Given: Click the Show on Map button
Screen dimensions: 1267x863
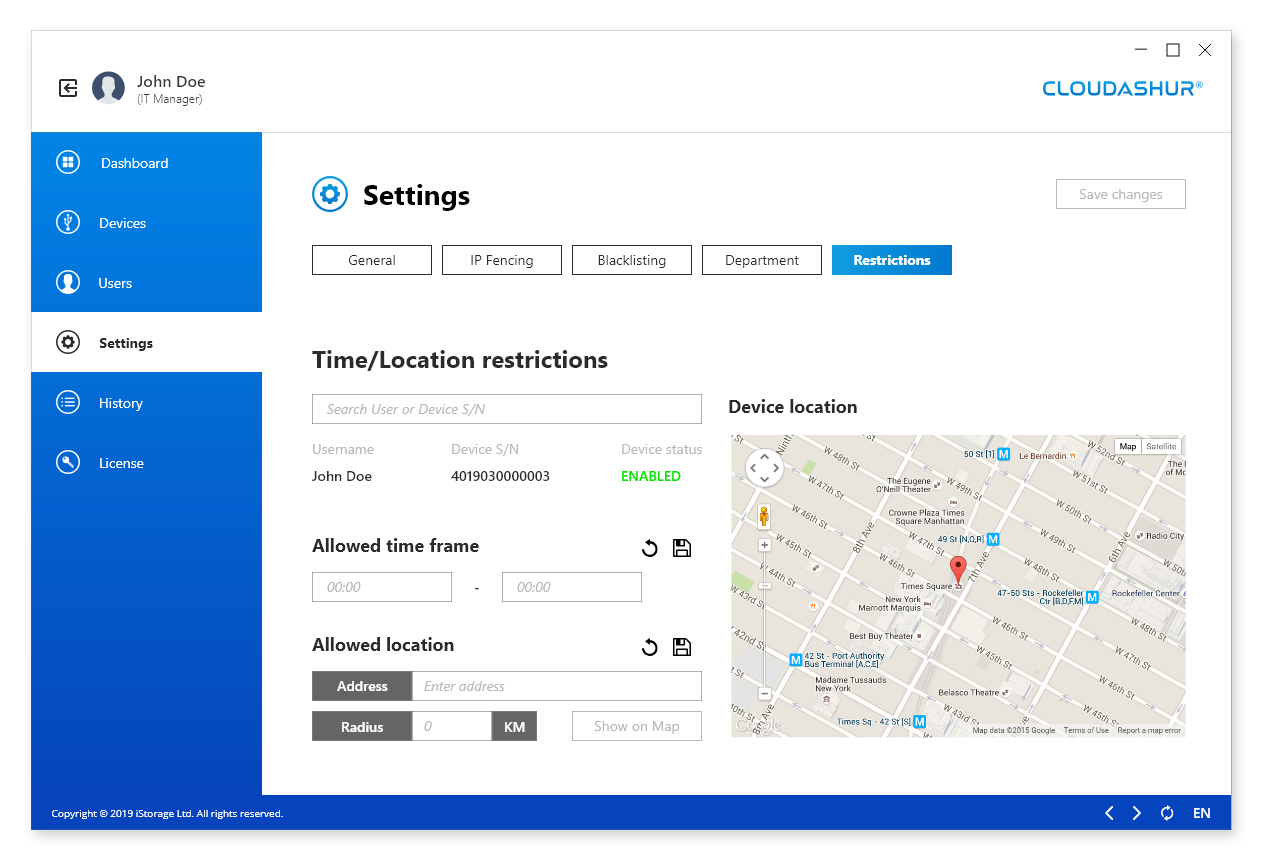Looking at the screenshot, I should (637, 726).
